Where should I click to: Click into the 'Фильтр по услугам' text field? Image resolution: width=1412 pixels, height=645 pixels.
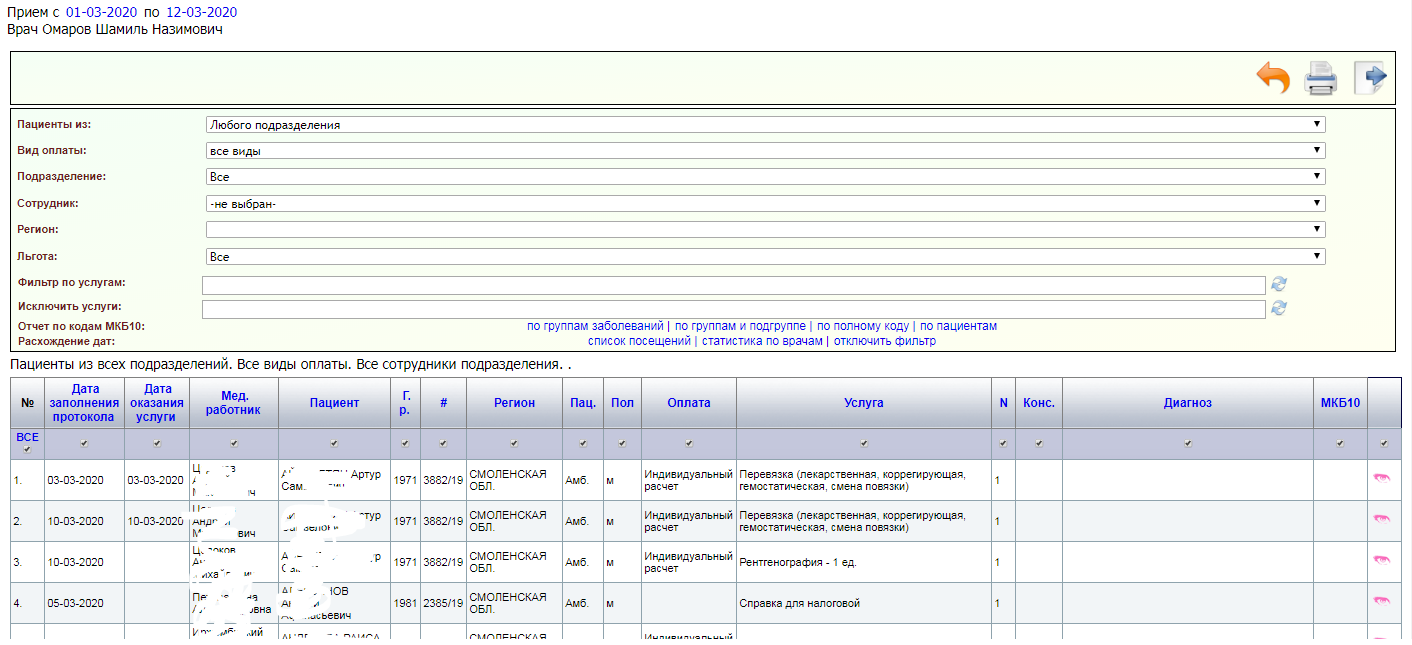tap(733, 285)
